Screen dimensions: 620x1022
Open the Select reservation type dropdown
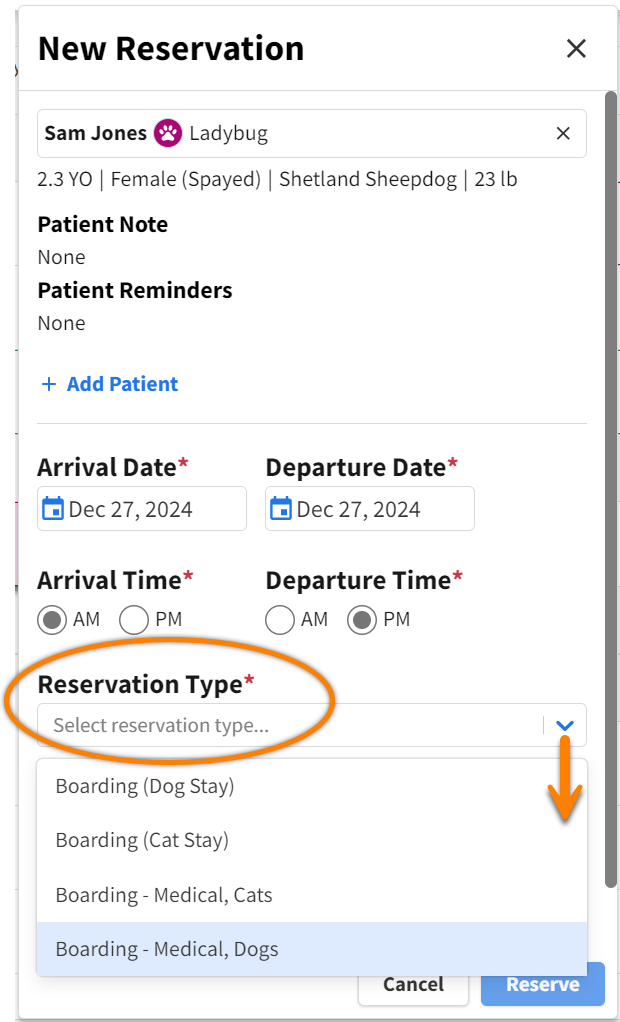coord(250,726)
